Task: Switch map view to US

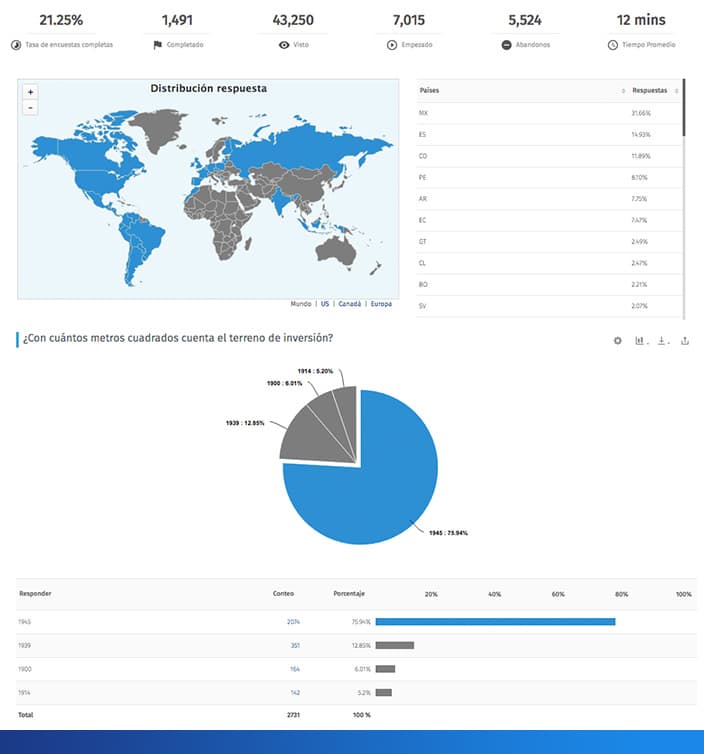Action: [x=325, y=304]
